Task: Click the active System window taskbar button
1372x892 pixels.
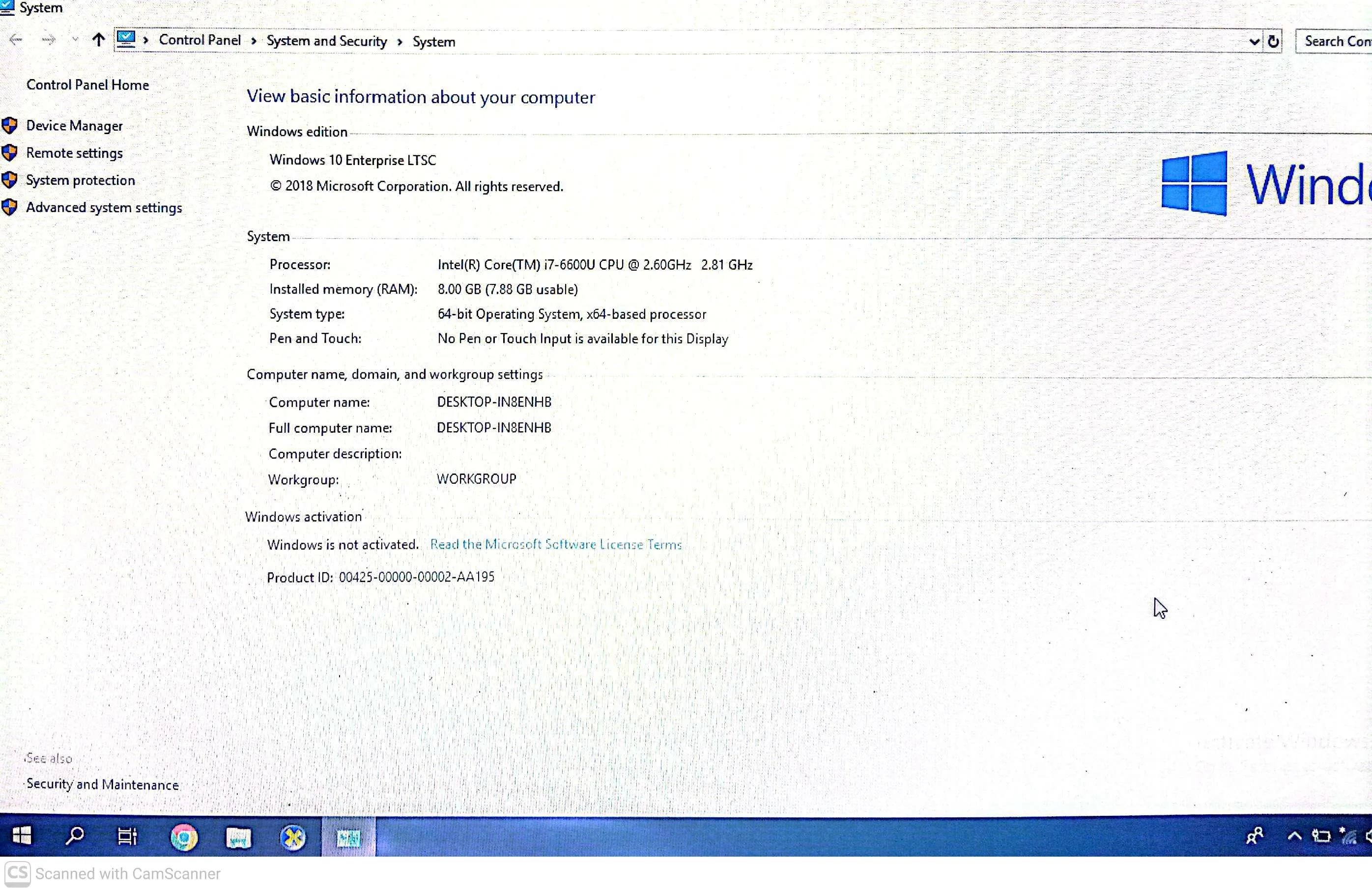Action: (x=348, y=837)
